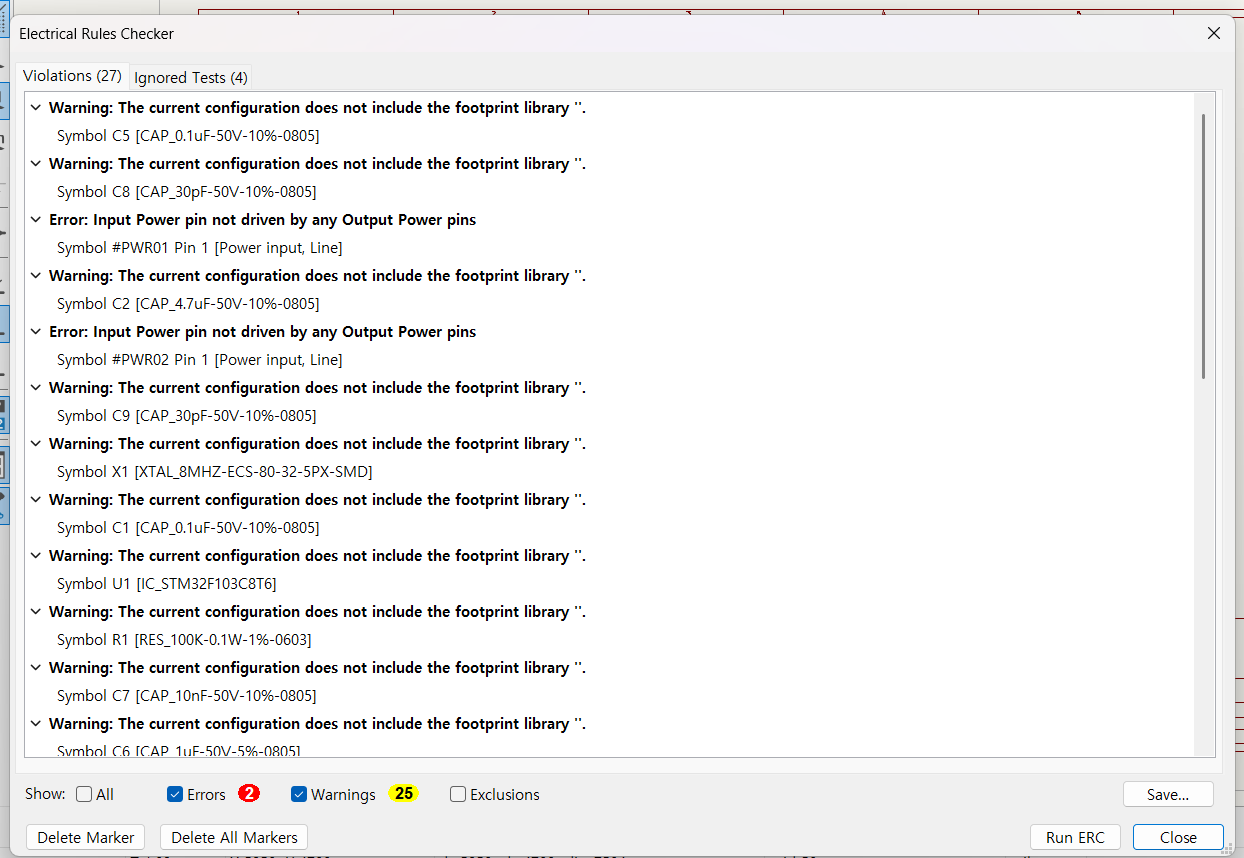Collapse the warning above Symbol R1

tap(36, 612)
